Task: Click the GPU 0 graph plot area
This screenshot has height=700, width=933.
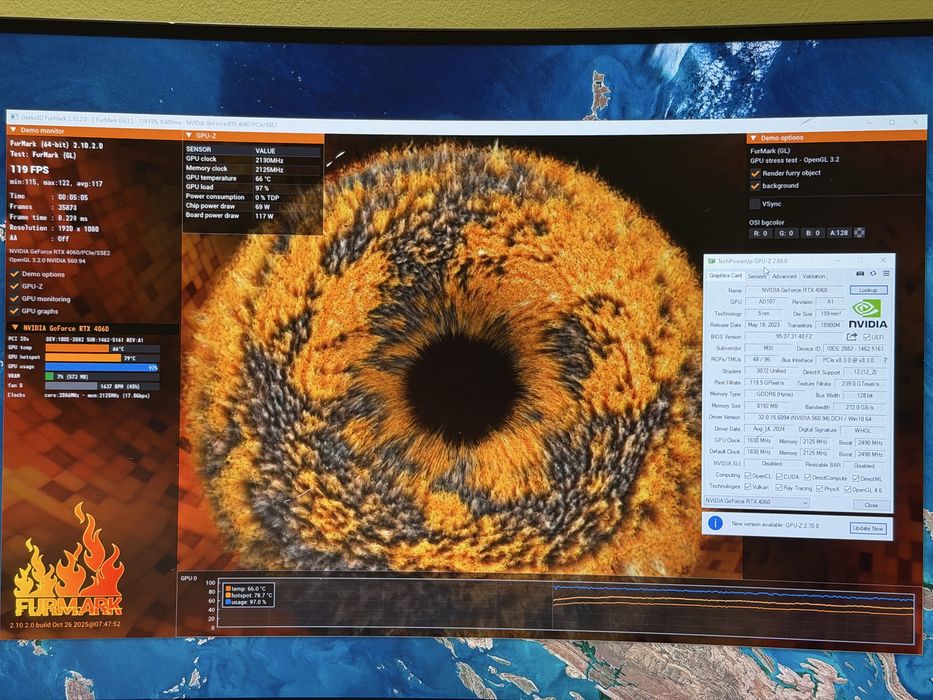Action: click(x=565, y=610)
